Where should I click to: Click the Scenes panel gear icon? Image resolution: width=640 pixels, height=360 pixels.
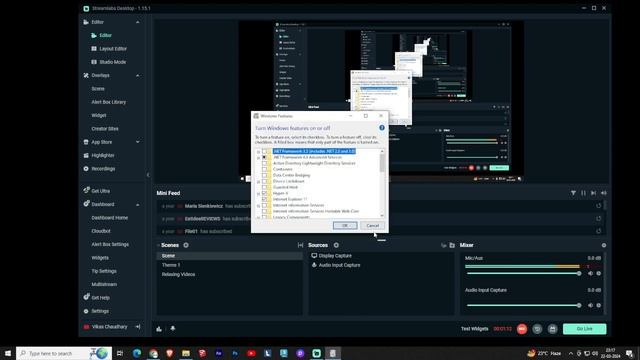pyautogui.click(x=186, y=245)
